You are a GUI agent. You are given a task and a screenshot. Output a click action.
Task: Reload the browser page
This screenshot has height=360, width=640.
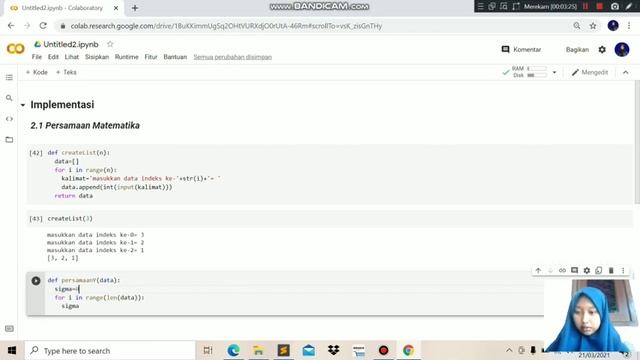[43, 25]
